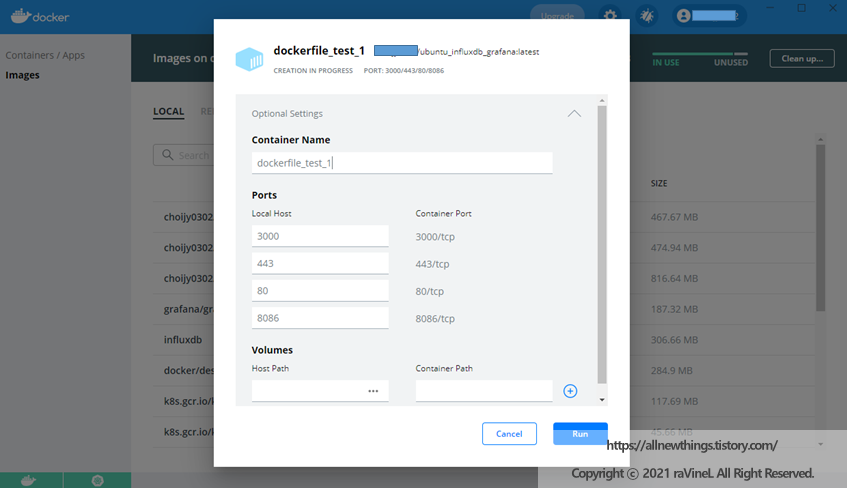The image size is (847, 488).
Task: Click the 467.67 MB size value
Action: click(674, 217)
